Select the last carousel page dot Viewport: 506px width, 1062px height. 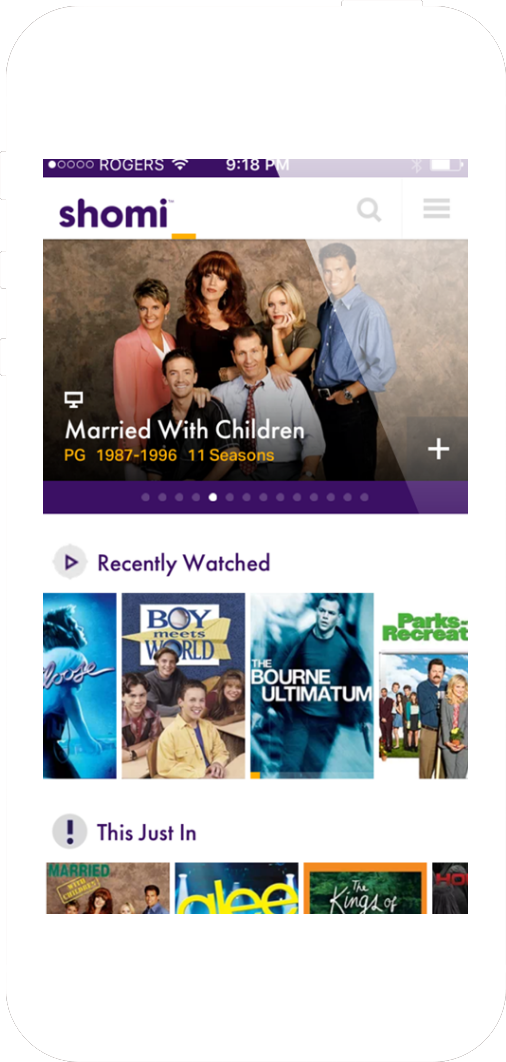[364, 497]
